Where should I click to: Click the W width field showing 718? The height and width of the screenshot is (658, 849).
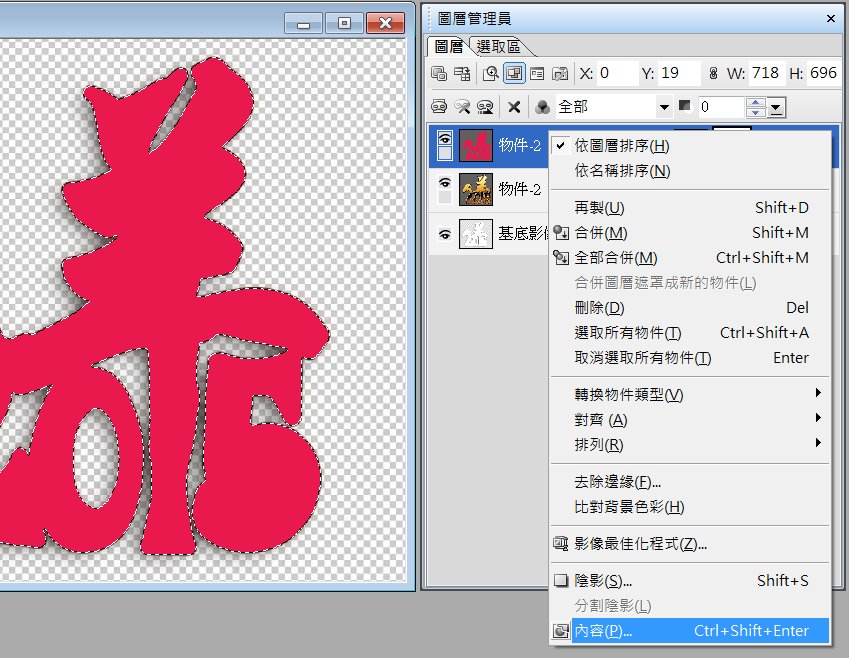766,73
